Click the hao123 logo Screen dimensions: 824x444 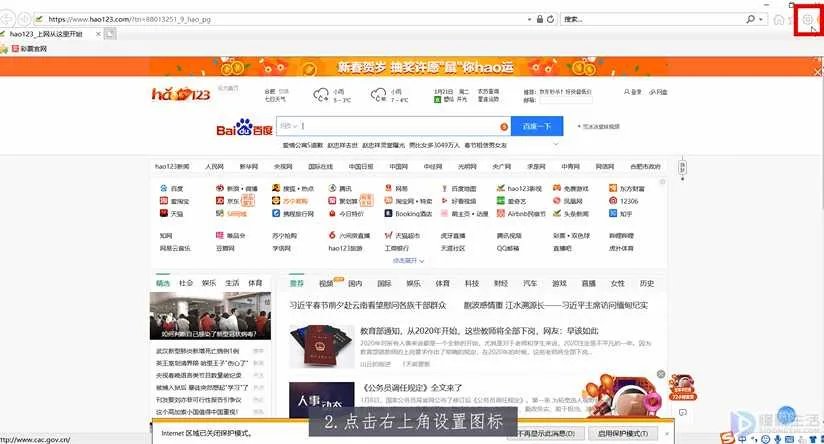click(181, 94)
